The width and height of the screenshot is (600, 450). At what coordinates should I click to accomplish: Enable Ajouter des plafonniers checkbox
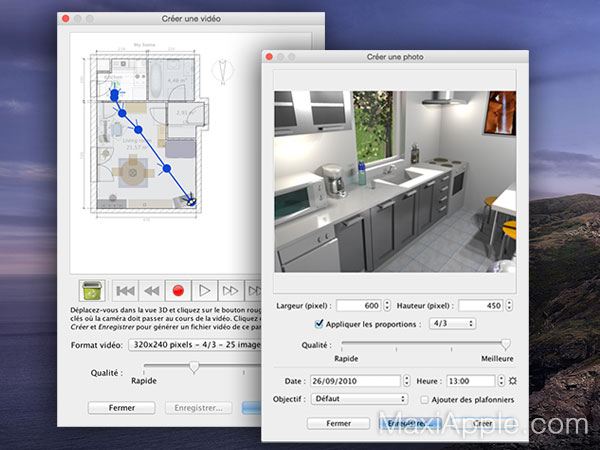425,399
